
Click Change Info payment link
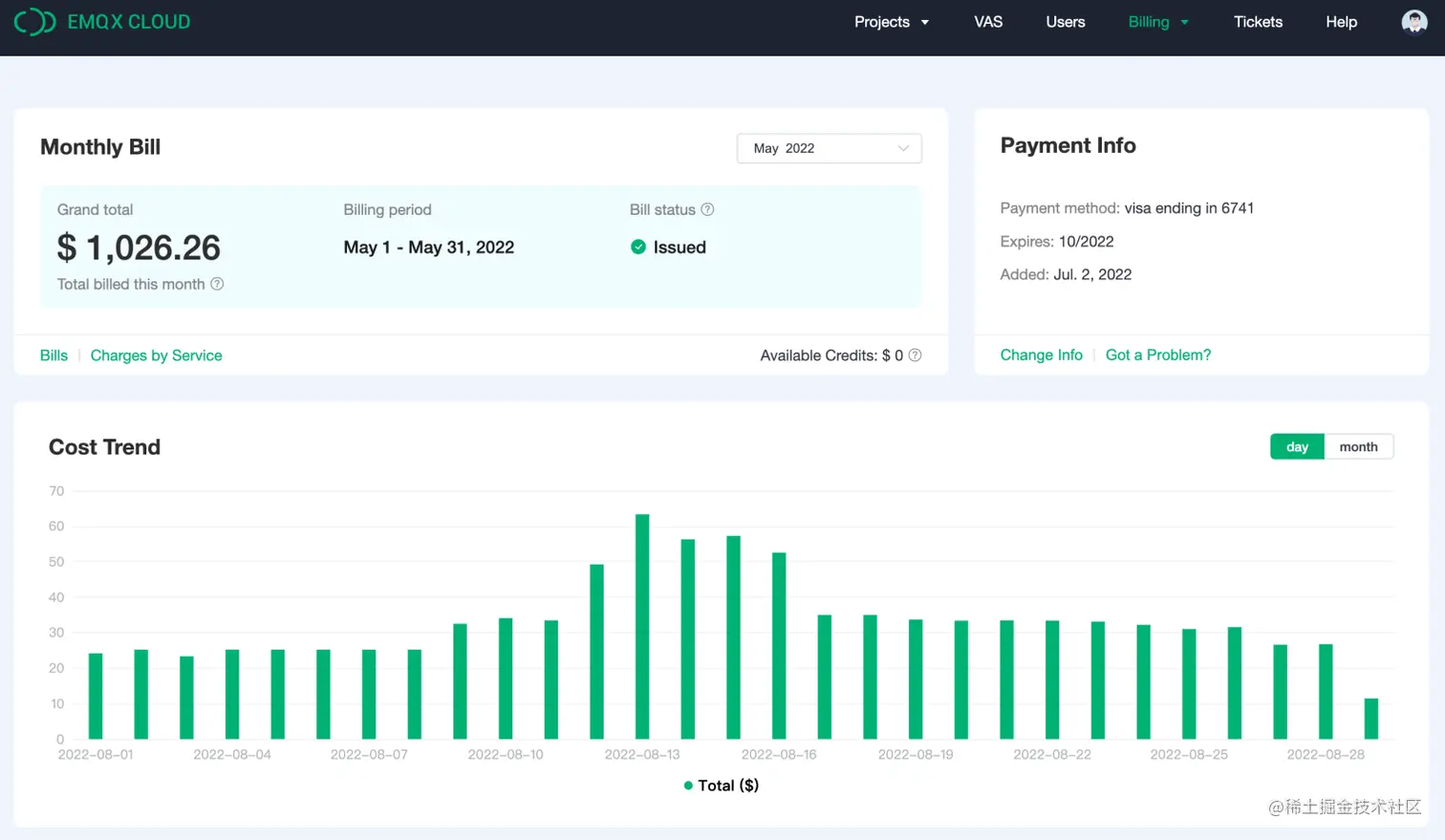[x=1041, y=355]
